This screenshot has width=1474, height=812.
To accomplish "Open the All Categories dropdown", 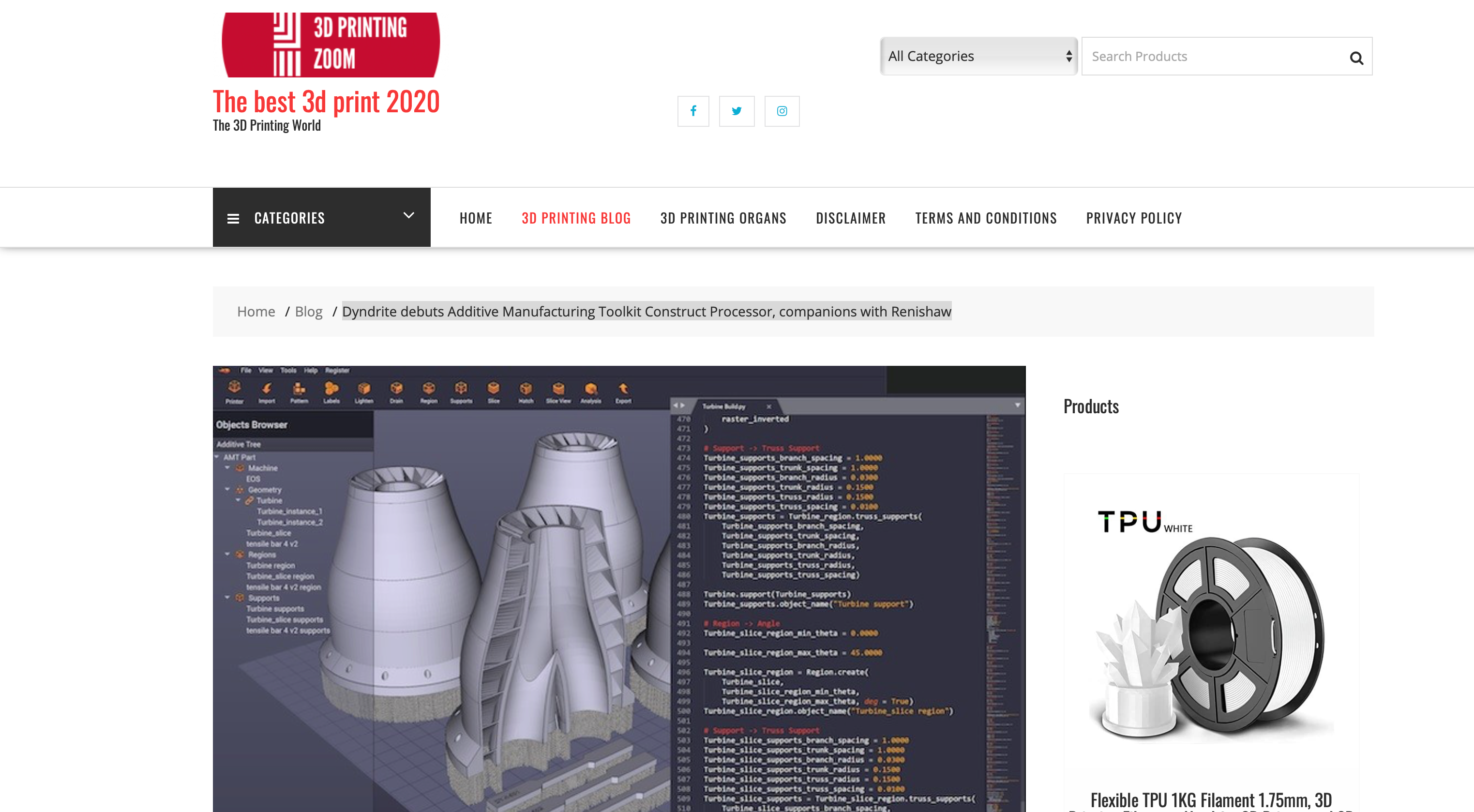I will [x=978, y=56].
